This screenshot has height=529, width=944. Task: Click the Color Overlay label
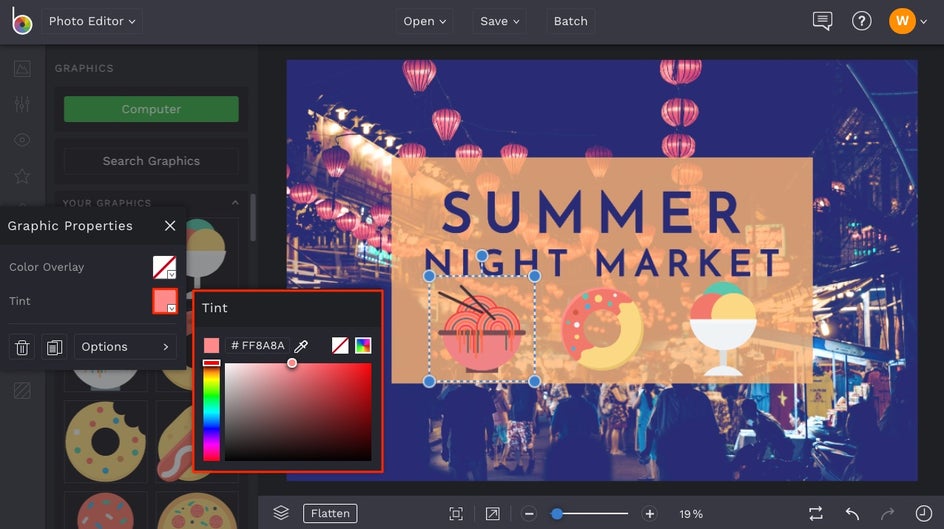click(x=46, y=267)
